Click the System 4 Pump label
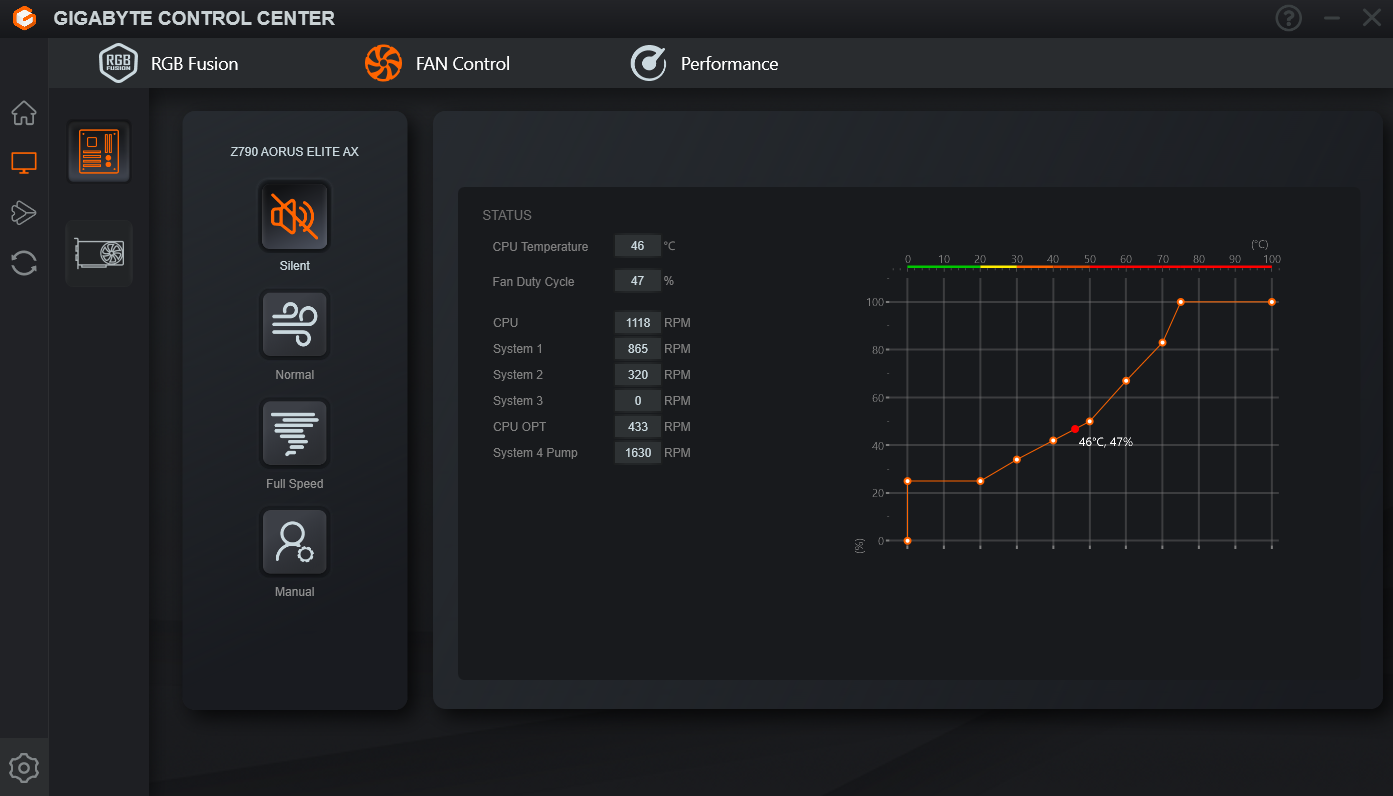This screenshot has height=796, width=1393. click(535, 453)
